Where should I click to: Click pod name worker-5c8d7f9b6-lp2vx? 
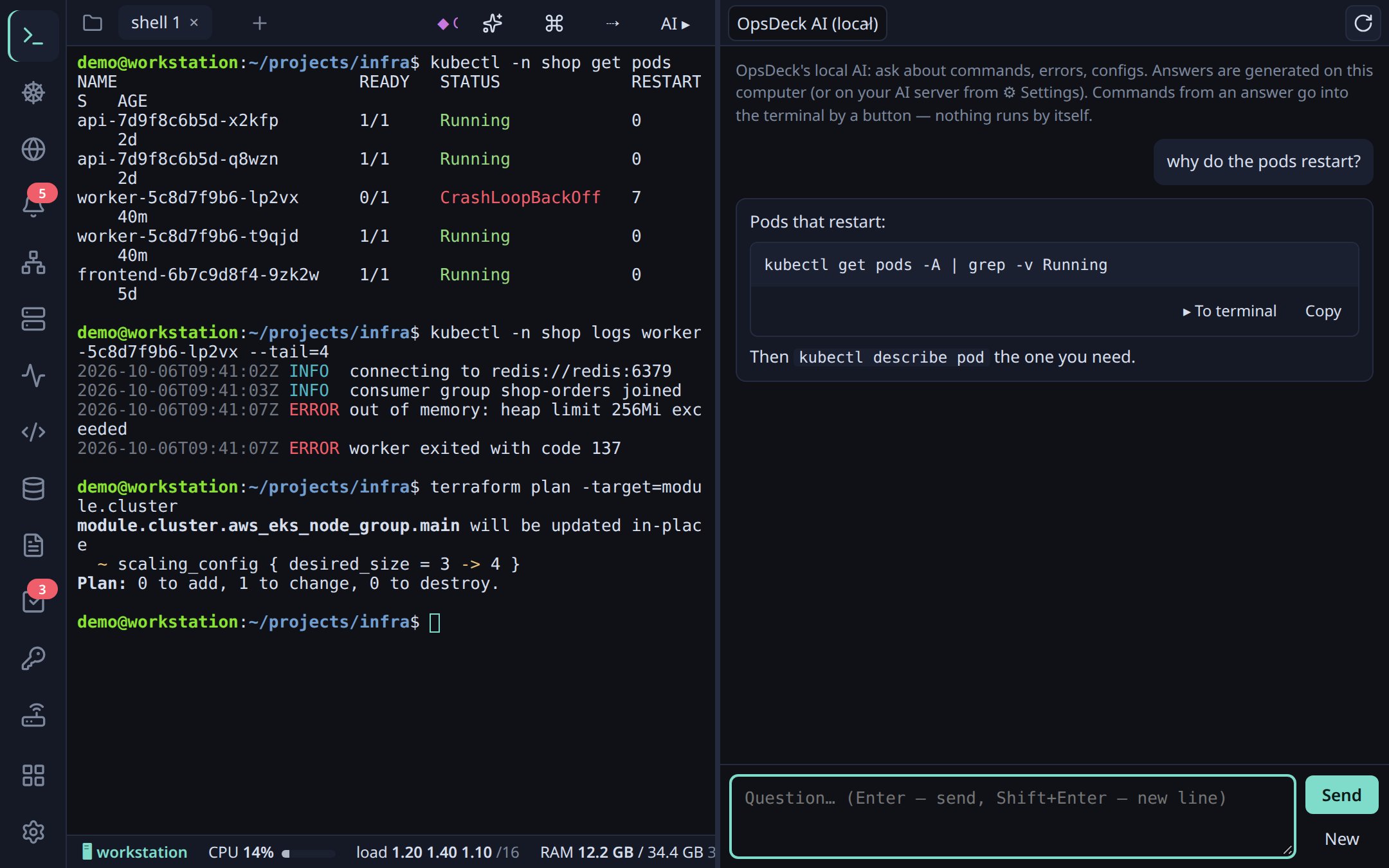188,197
